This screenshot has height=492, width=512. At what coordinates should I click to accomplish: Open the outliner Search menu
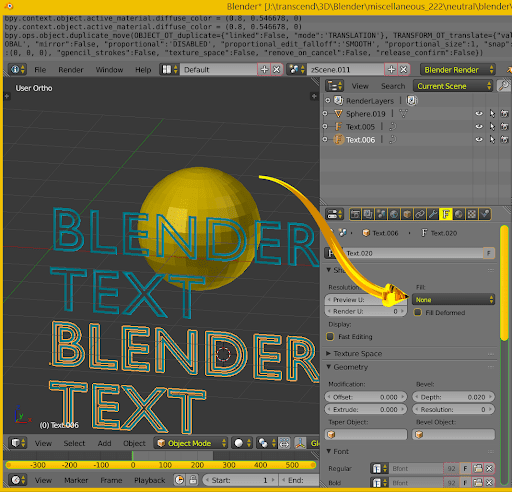click(393, 86)
